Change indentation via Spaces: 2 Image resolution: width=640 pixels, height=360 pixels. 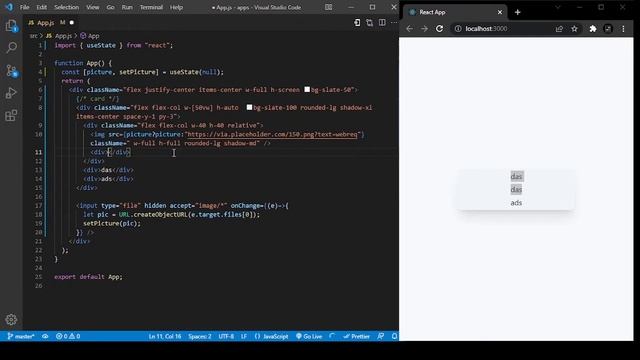(x=200, y=336)
